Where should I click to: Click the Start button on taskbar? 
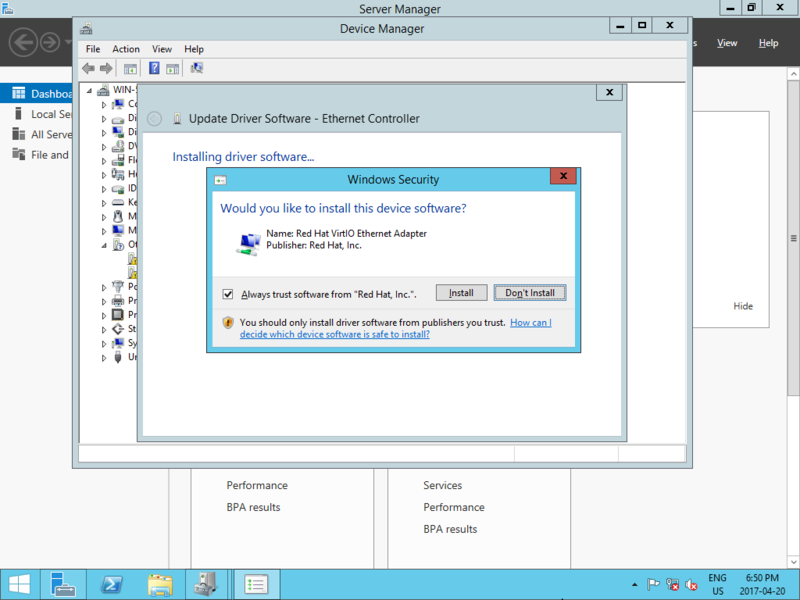pyautogui.click(x=19, y=584)
